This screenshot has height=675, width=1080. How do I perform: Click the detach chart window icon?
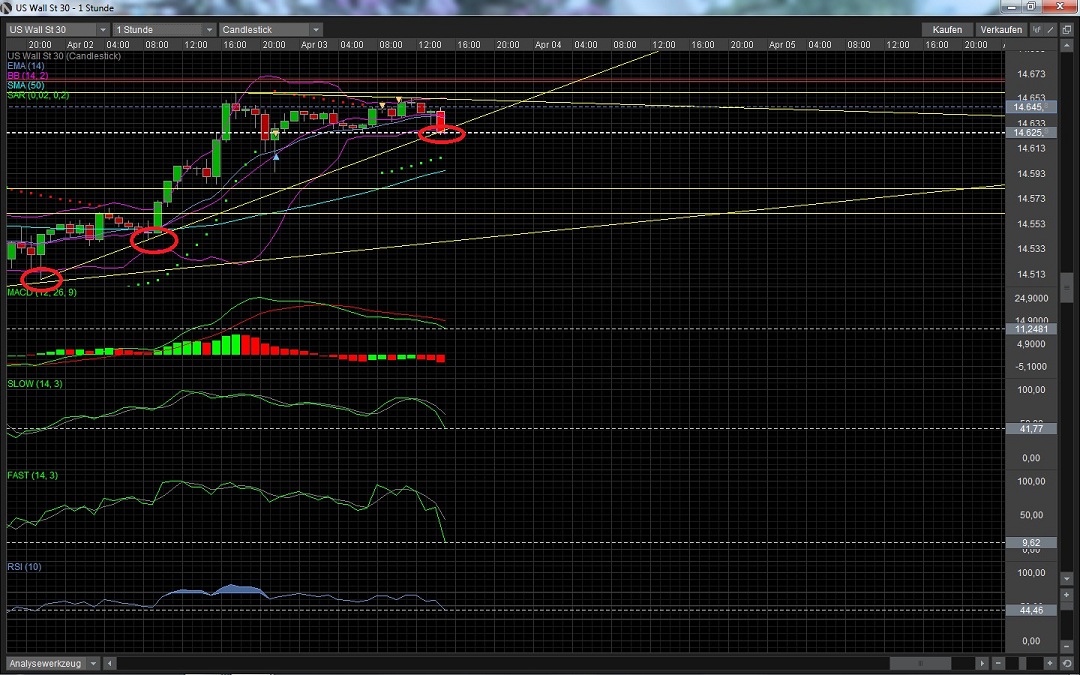(x=1067, y=30)
